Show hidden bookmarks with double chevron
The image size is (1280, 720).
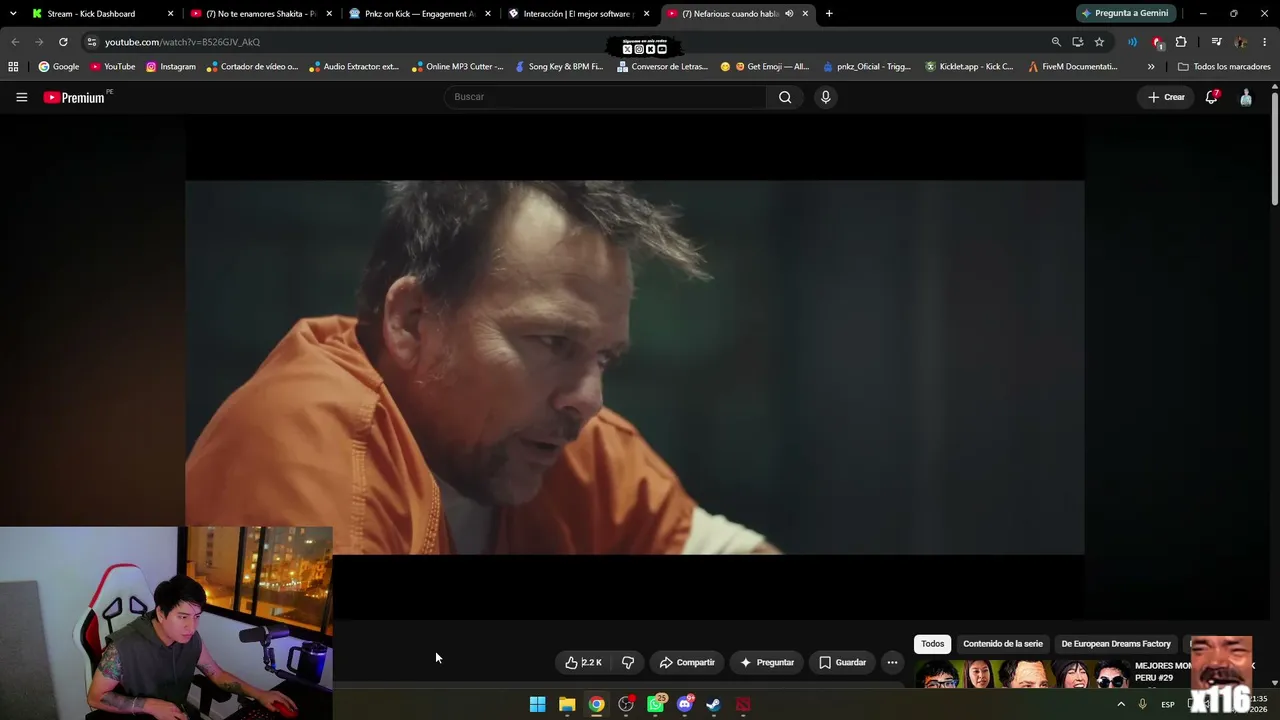[x=1151, y=67]
